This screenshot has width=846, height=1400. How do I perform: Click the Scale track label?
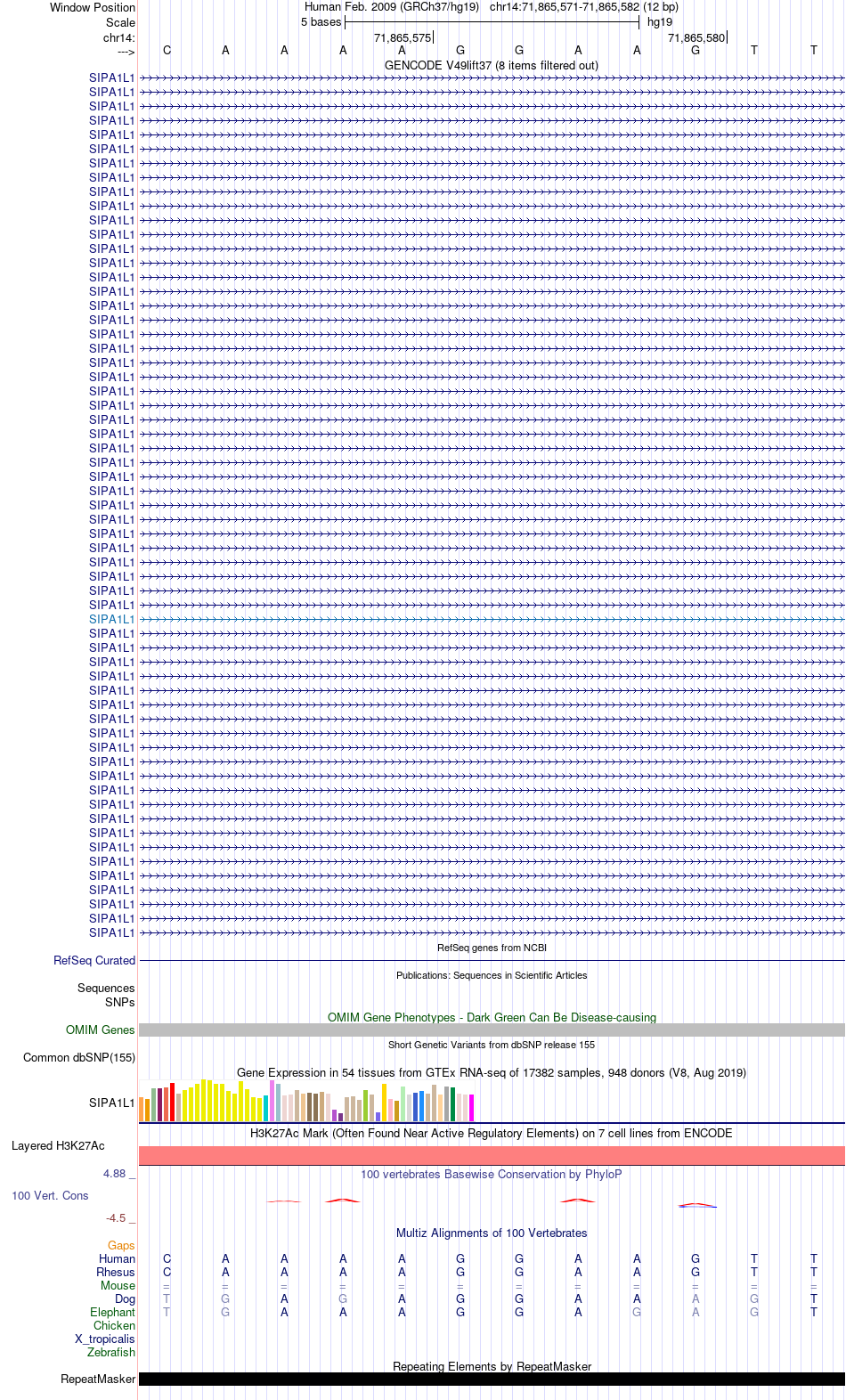[120, 22]
